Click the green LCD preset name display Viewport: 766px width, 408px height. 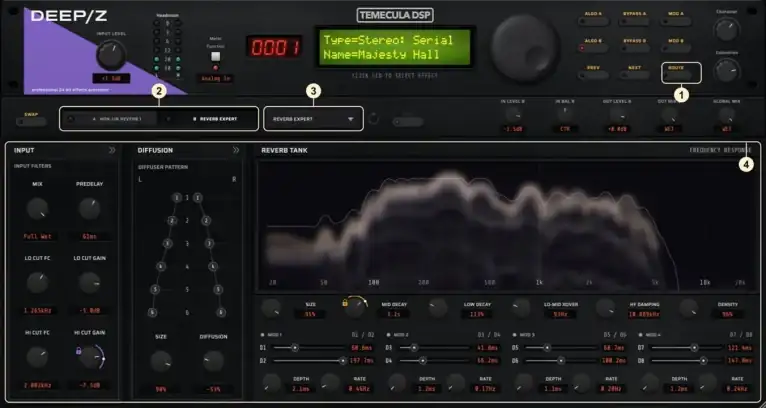click(x=395, y=47)
